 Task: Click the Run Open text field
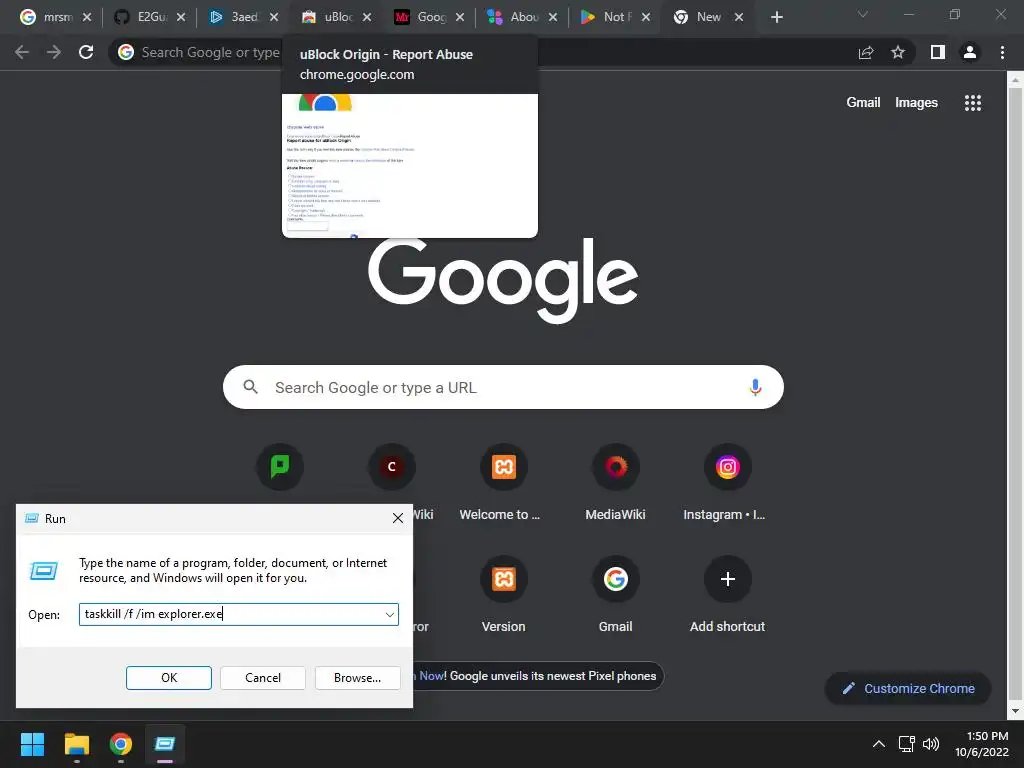pyautogui.click(x=230, y=614)
